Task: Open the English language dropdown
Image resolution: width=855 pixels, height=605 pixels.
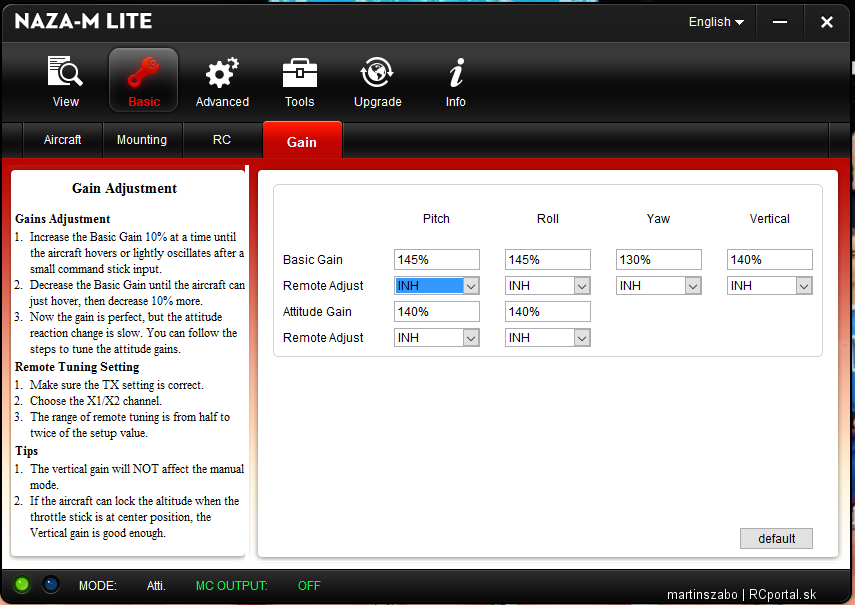Action: pos(716,22)
